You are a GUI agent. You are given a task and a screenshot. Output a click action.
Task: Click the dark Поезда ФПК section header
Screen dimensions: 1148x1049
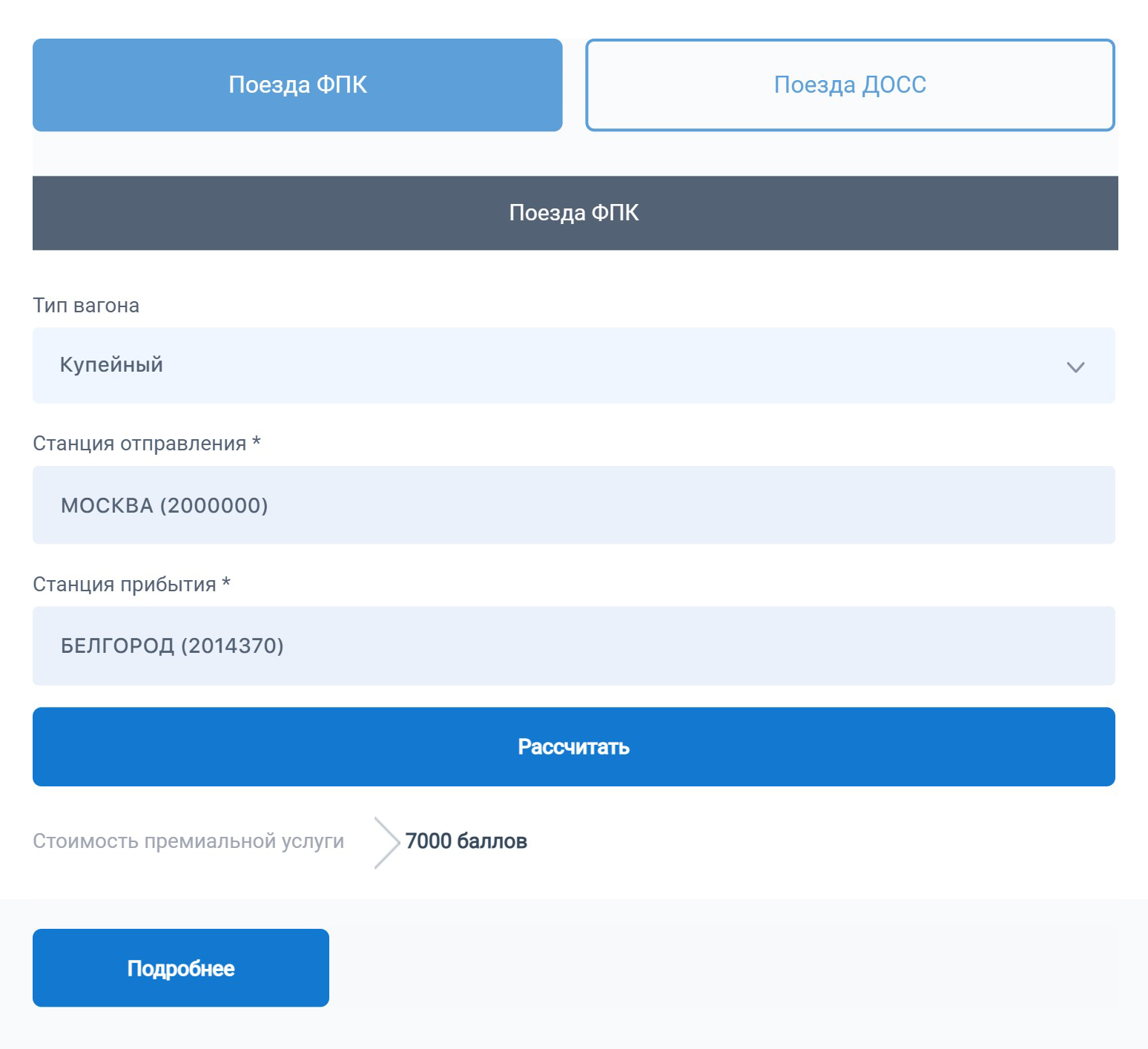pyautogui.click(x=575, y=213)
